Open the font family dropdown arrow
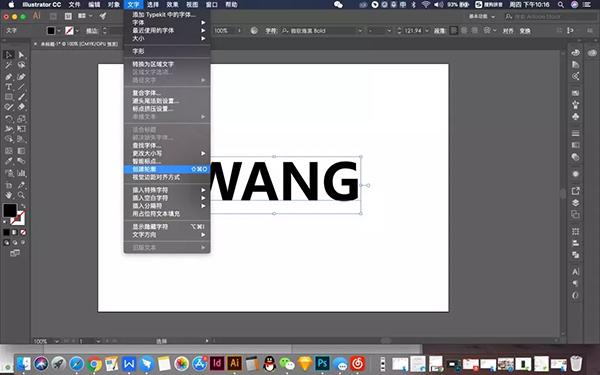 pyautogui.click(x=360, y=31)
